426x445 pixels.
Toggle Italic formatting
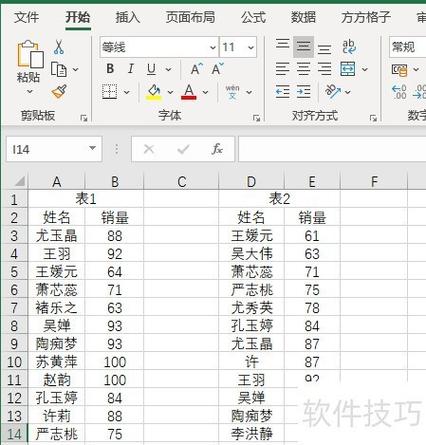point(130,69)
